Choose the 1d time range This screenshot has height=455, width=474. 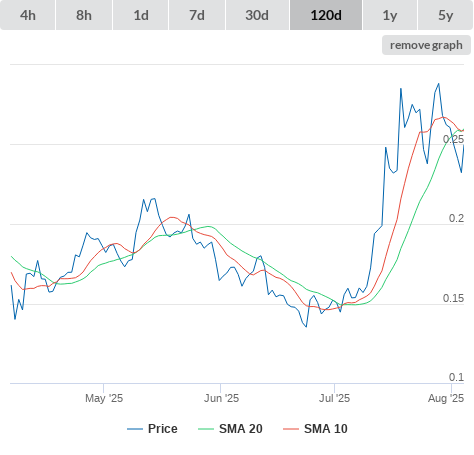click(x=141, y=15)
